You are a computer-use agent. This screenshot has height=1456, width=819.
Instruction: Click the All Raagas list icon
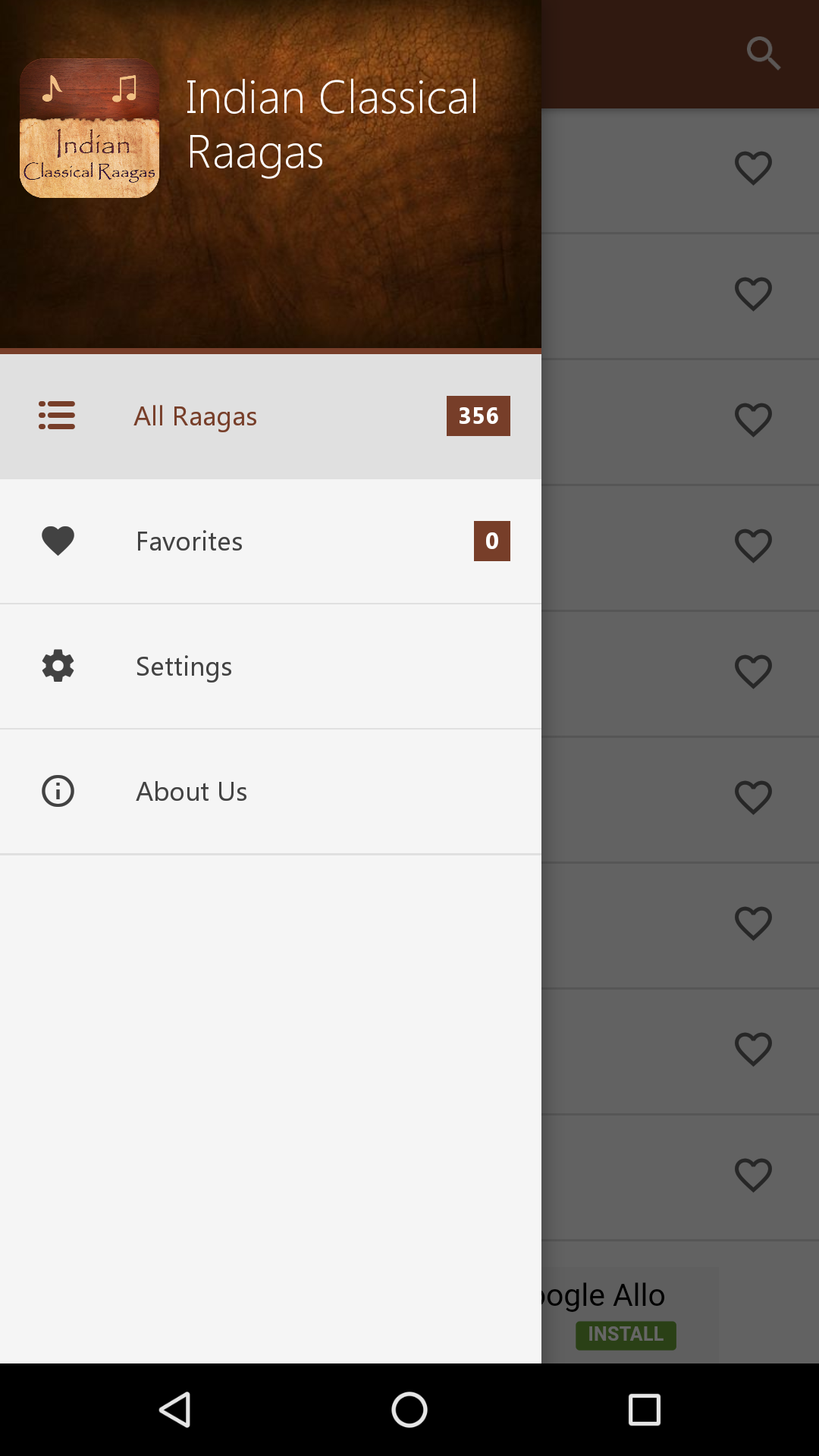(57, 416)
